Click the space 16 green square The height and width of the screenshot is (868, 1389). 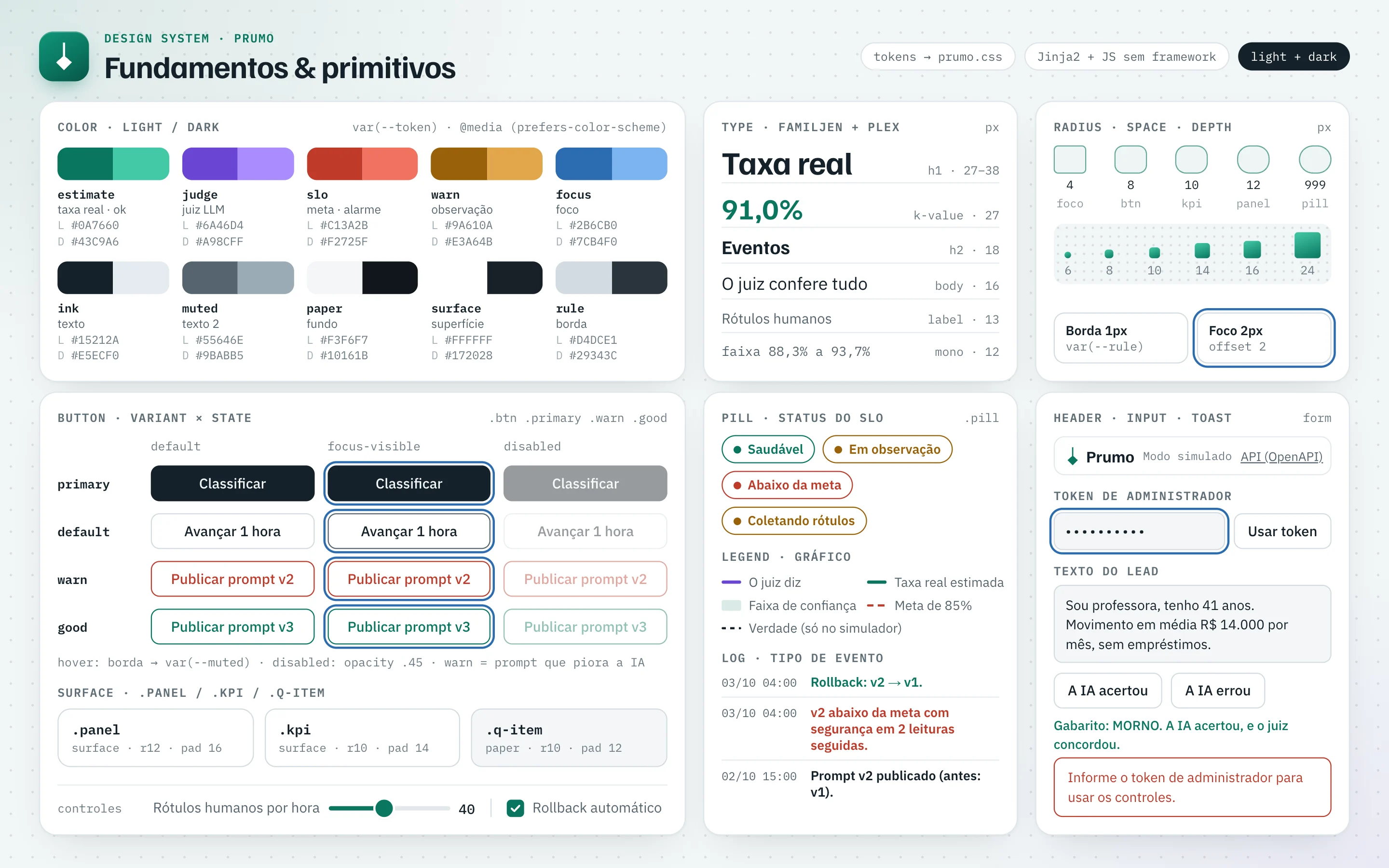pos(1252,249)
